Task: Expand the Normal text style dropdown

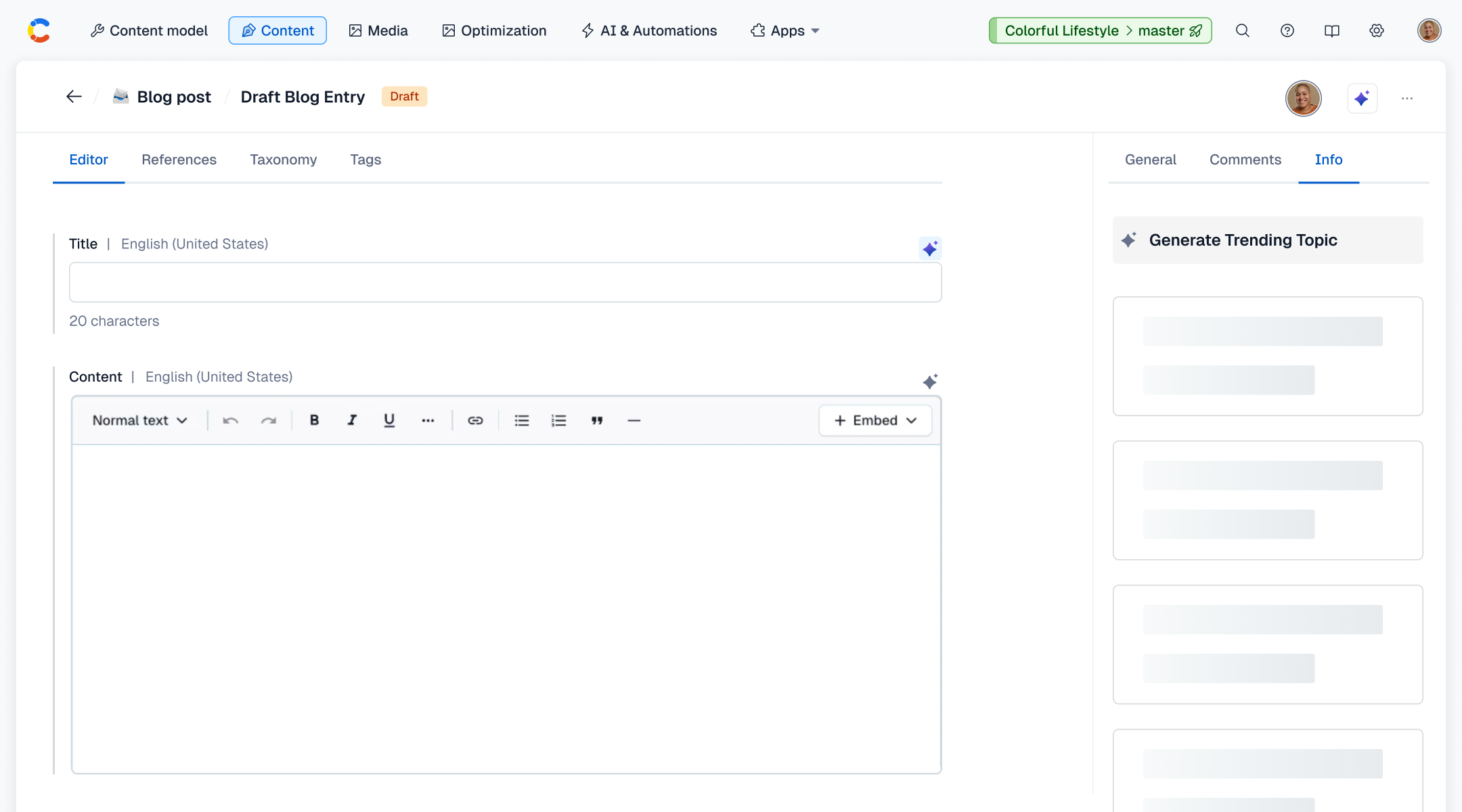Action: tap(139, 420)
